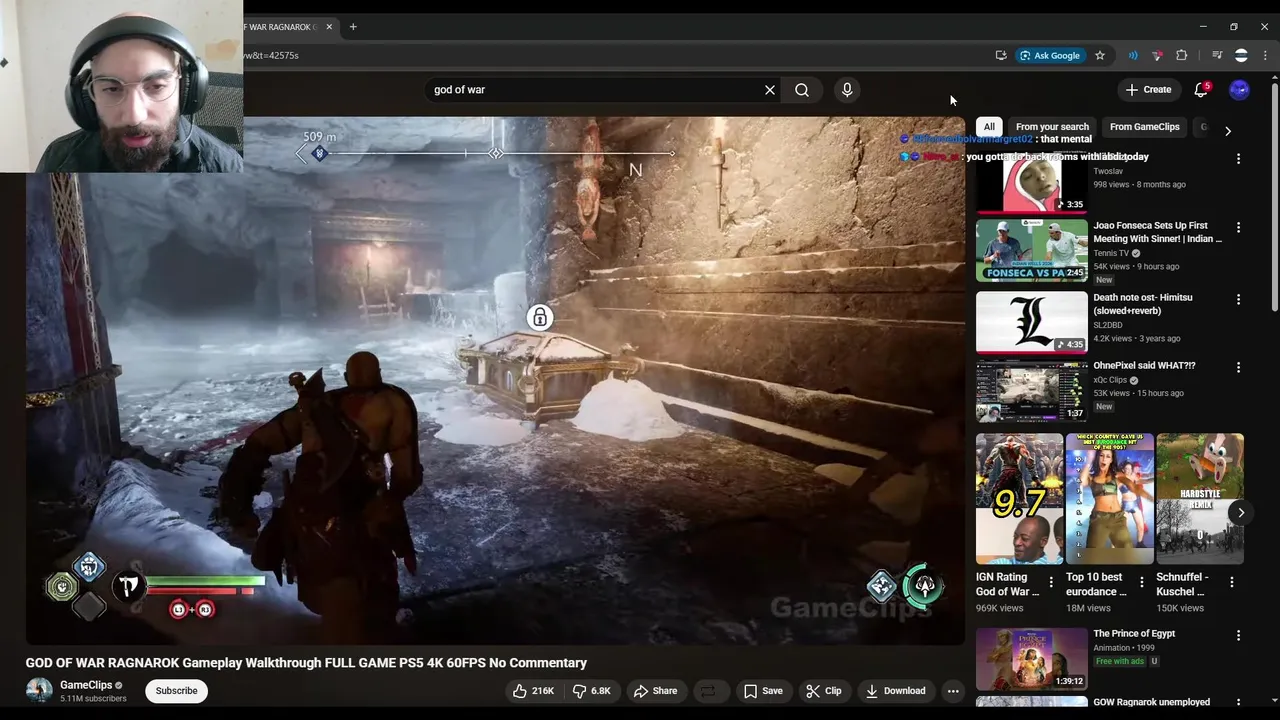Click the GOW Ragnarok unemployed title
Viewport: 1280px width, 720px height.
(x=1151, y=702)
